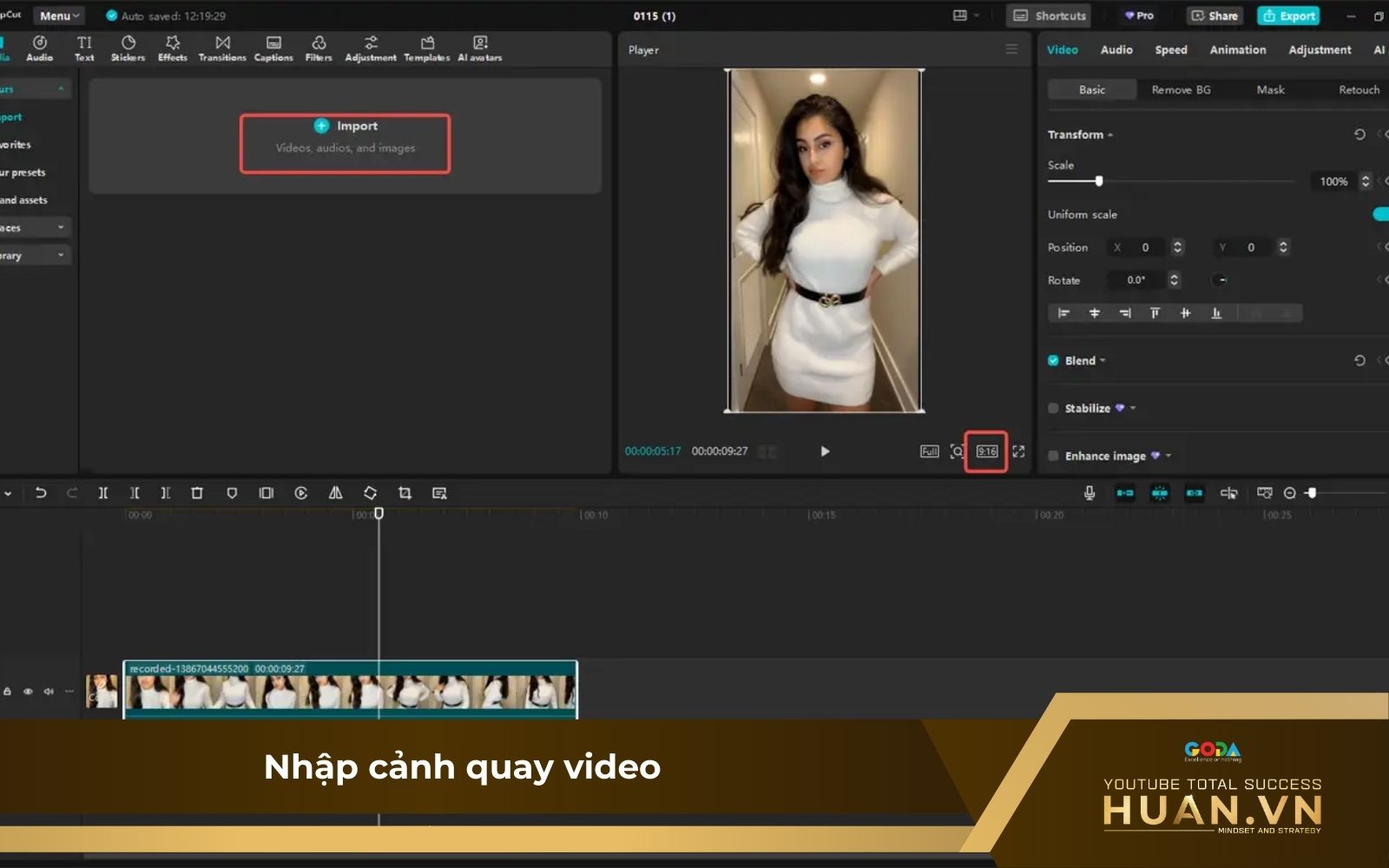Expand the Enhance image section
Viewport: 1389px width, 868px height.
[1168, 455]
